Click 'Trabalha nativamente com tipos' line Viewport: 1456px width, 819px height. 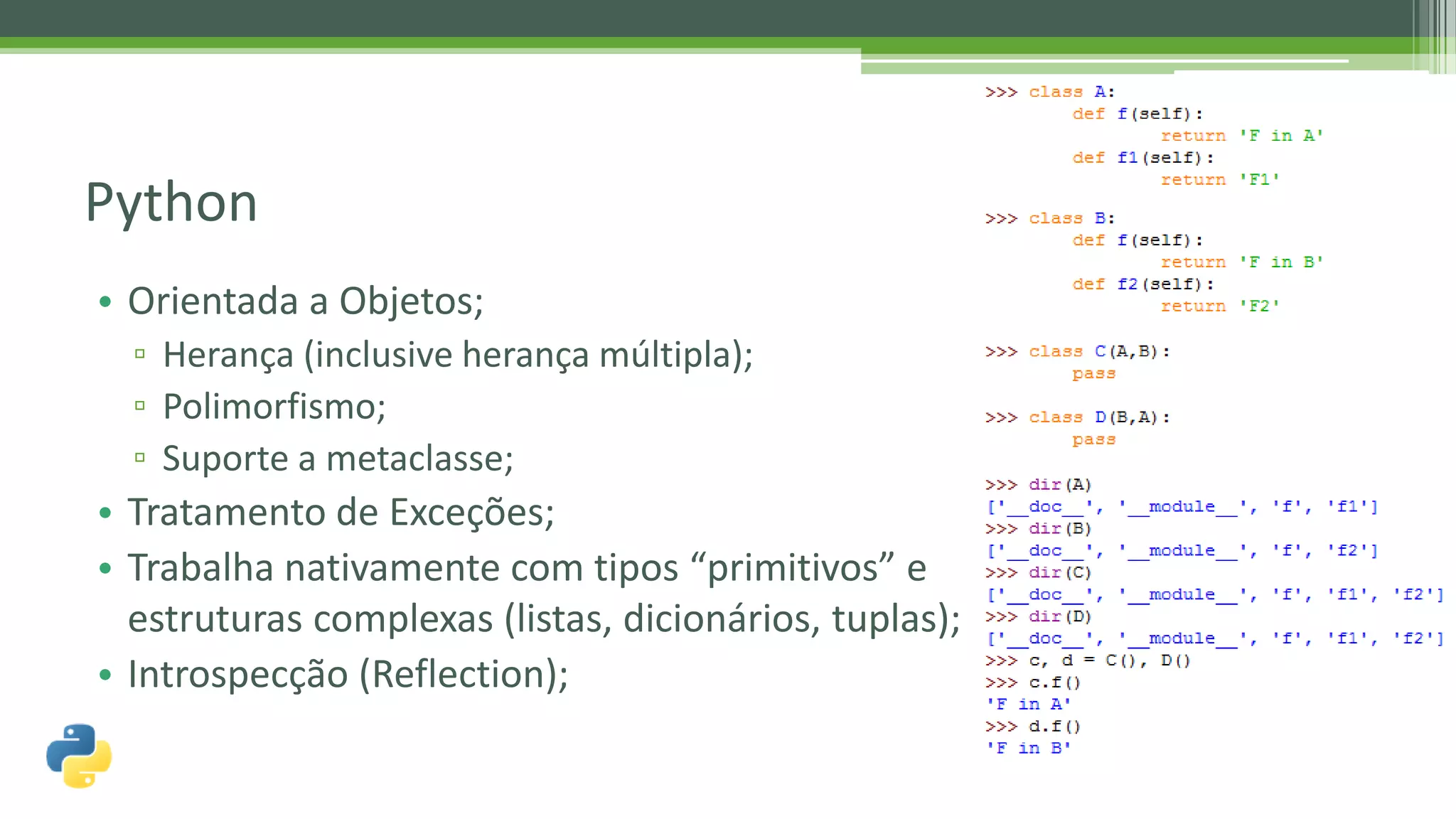pyautogui.click(x=527, y=568)
